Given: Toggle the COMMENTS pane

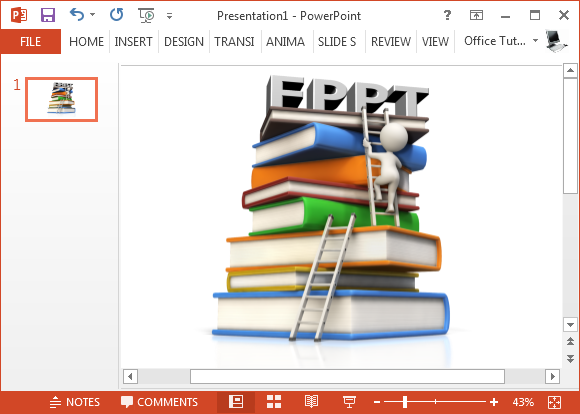Looking at the screenshot, I should [x=159, y=402].
